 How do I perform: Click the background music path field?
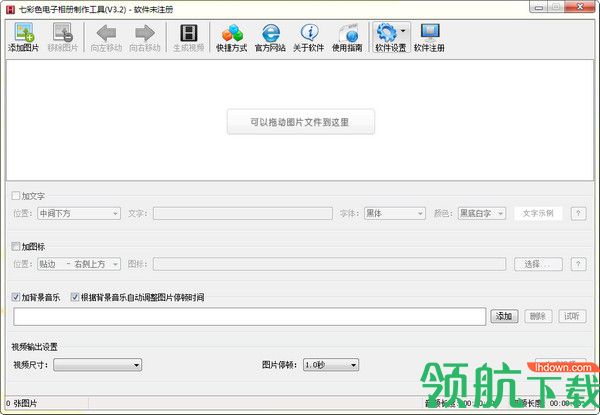249,316
